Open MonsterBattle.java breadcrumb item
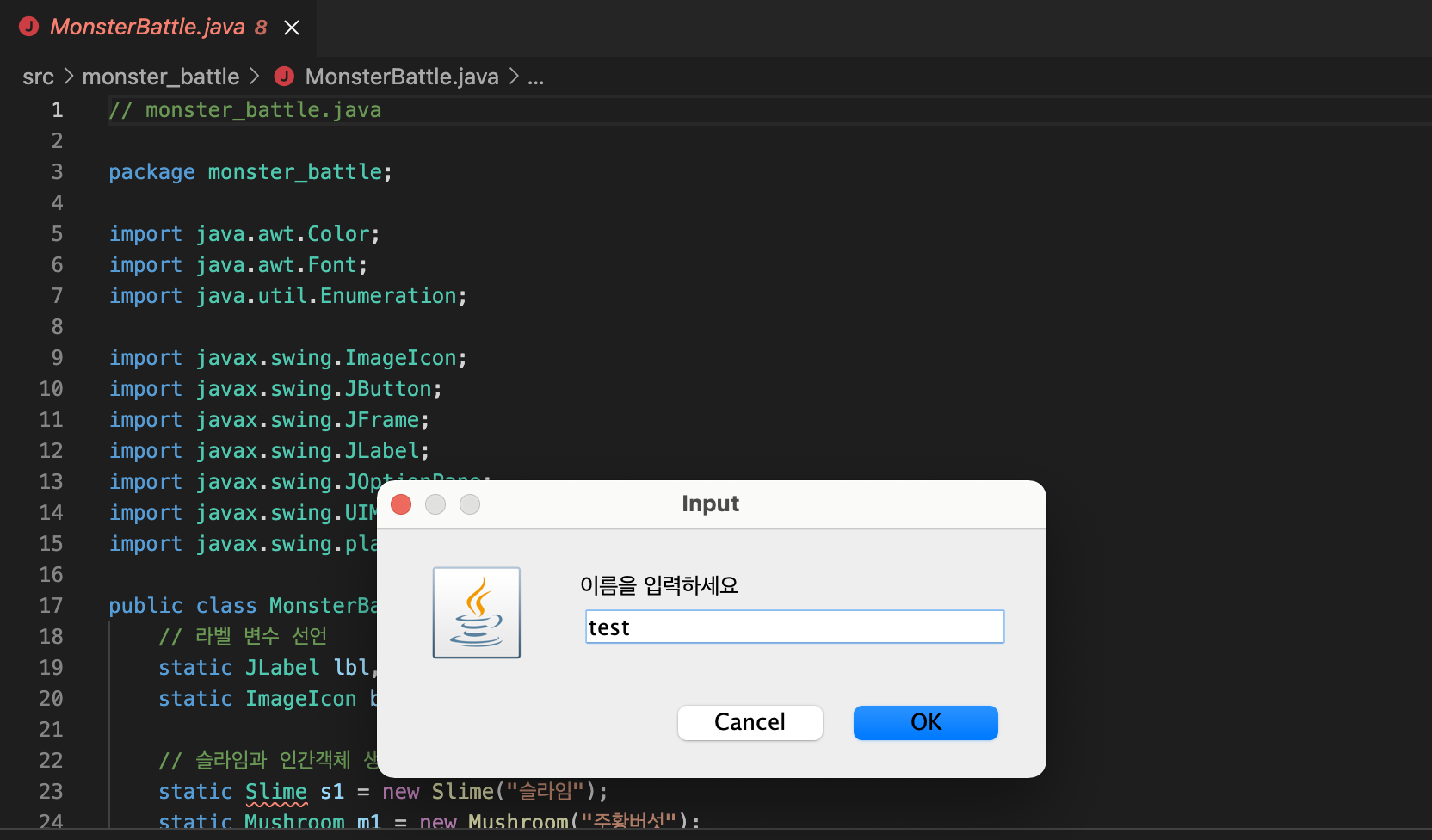The width and height of the screenshot is (1432, 840). click(402, 77)
